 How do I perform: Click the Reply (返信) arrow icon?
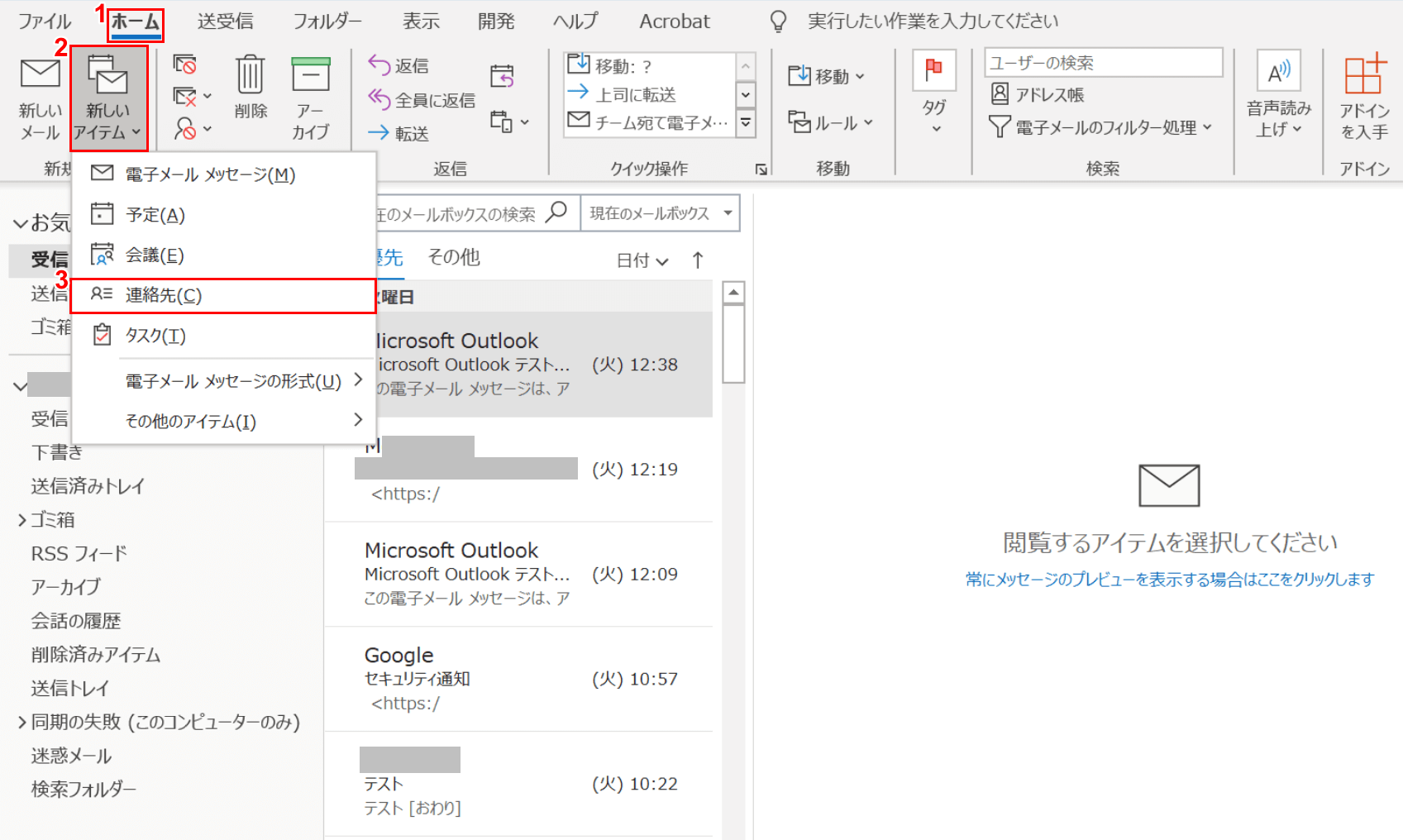[379, 64]
